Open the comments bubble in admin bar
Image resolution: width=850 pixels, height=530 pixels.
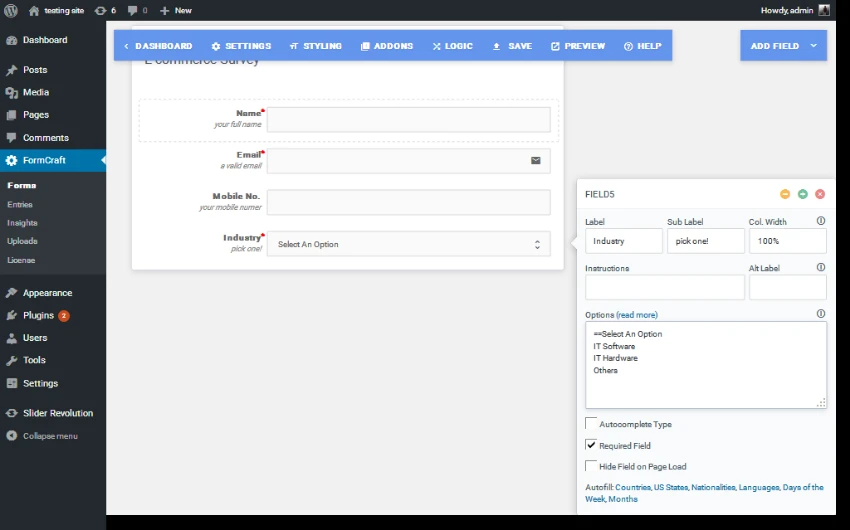coord(137,10)
